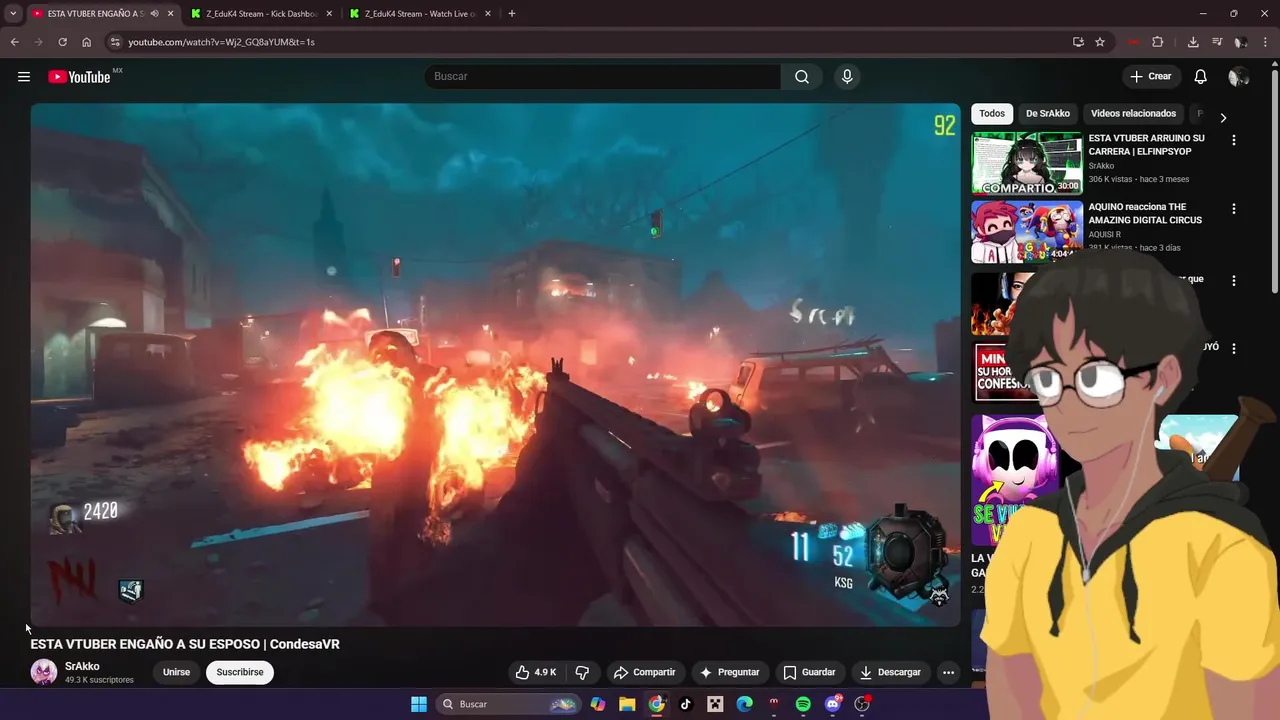
Task: Start voice search with microphone icon
Action: (847, 77)
